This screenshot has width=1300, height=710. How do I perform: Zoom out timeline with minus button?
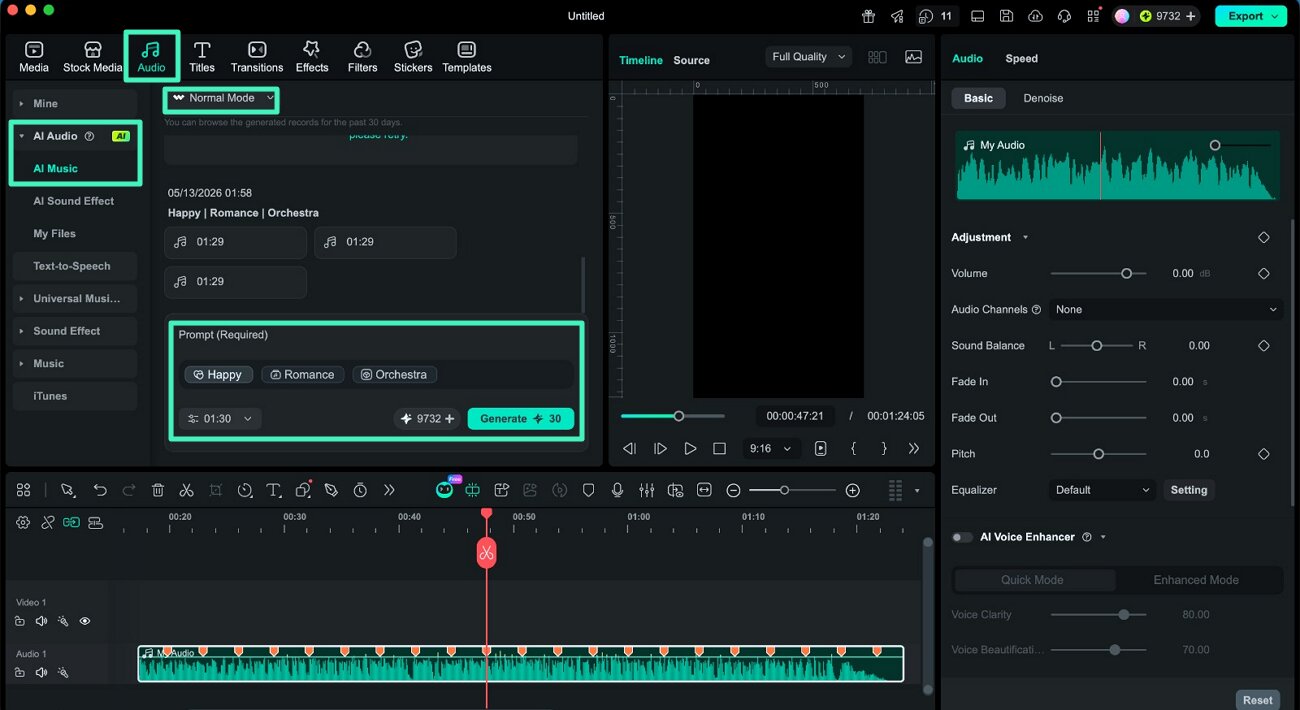tap(733, 490)
